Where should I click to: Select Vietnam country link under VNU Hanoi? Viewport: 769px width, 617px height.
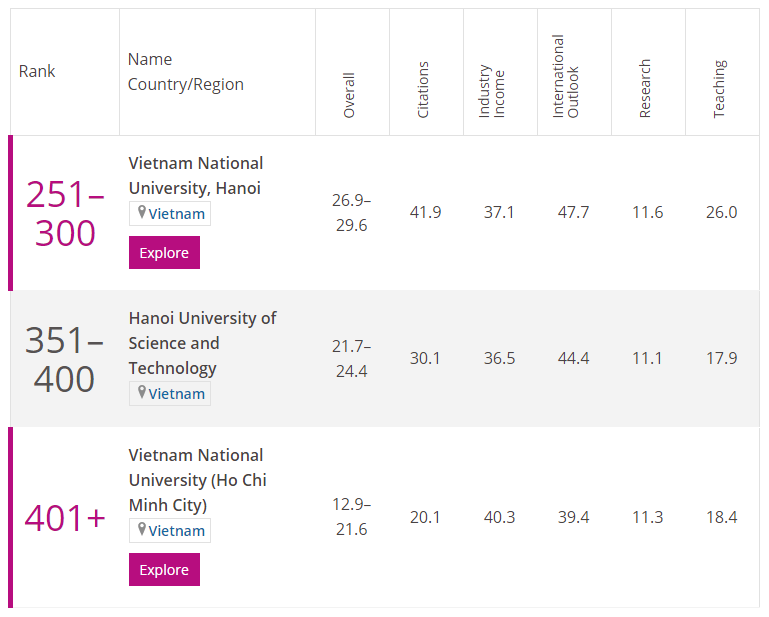click(x=177, y=214)
